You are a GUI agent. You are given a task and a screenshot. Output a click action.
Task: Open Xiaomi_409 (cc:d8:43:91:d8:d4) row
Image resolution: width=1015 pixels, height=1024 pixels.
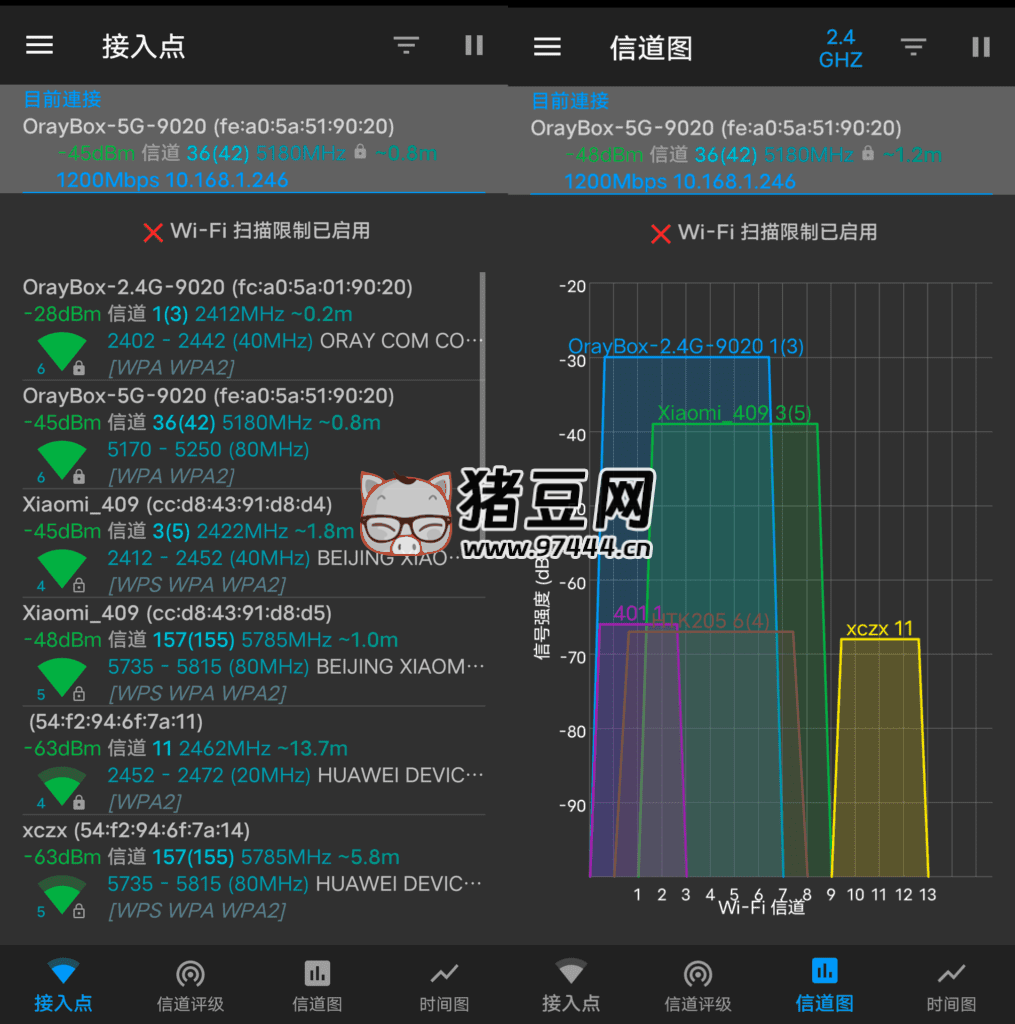point(253,543)
